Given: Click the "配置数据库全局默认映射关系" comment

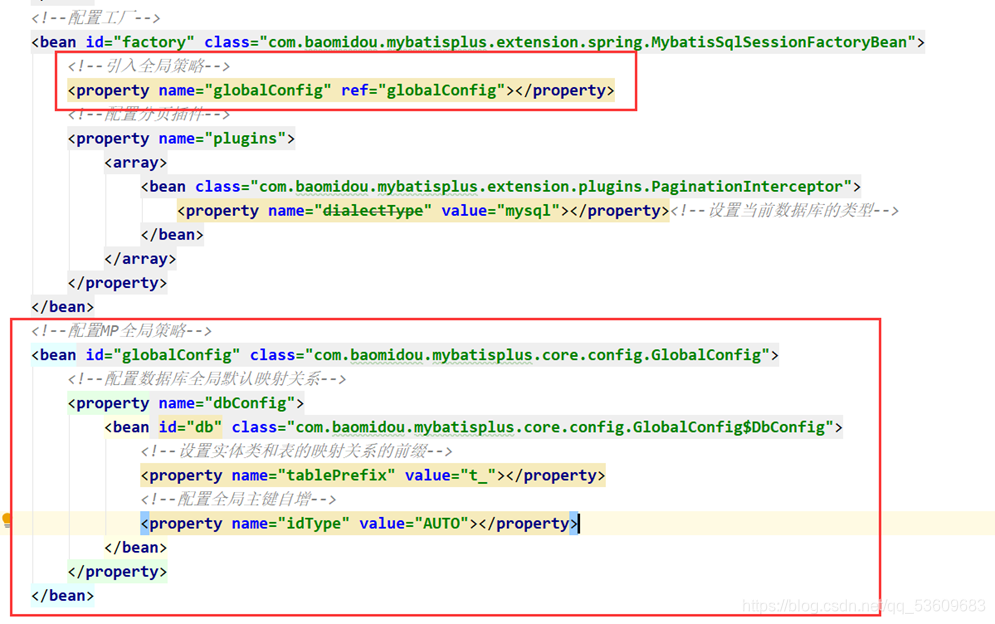Looking at the screenshot, I should click(207, 379).
